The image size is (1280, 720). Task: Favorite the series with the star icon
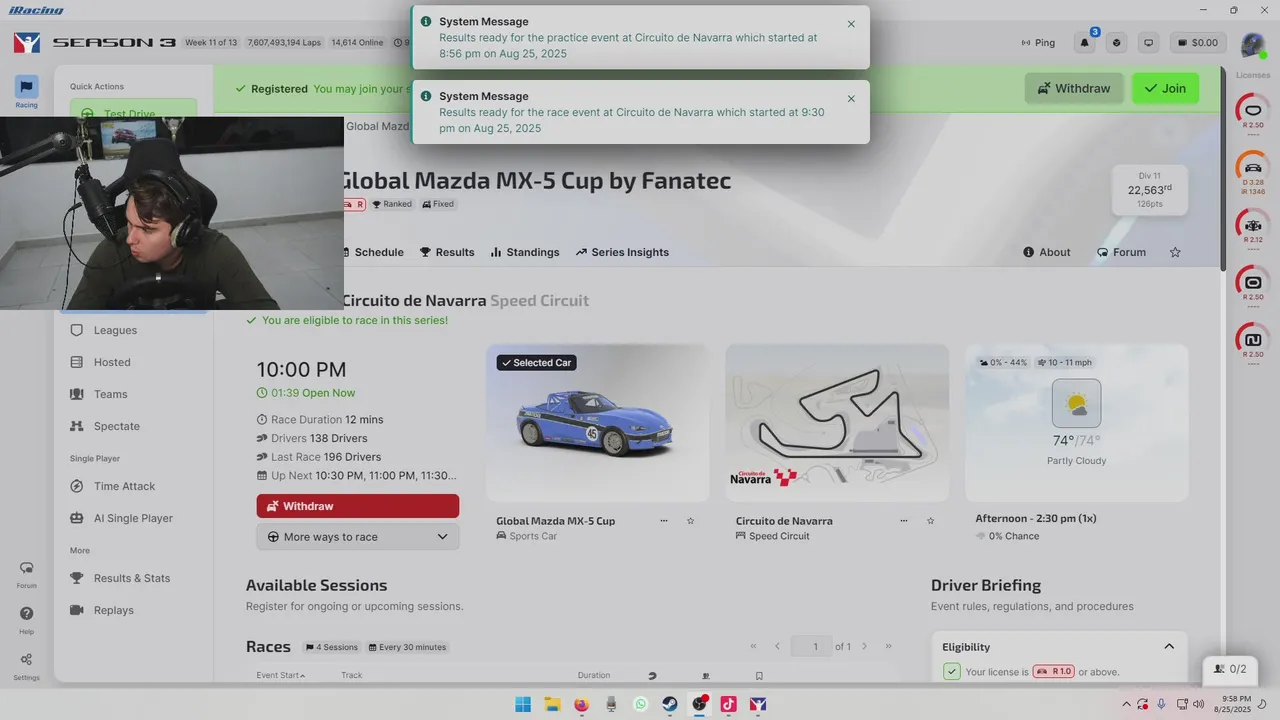[x=1175, y=252]
